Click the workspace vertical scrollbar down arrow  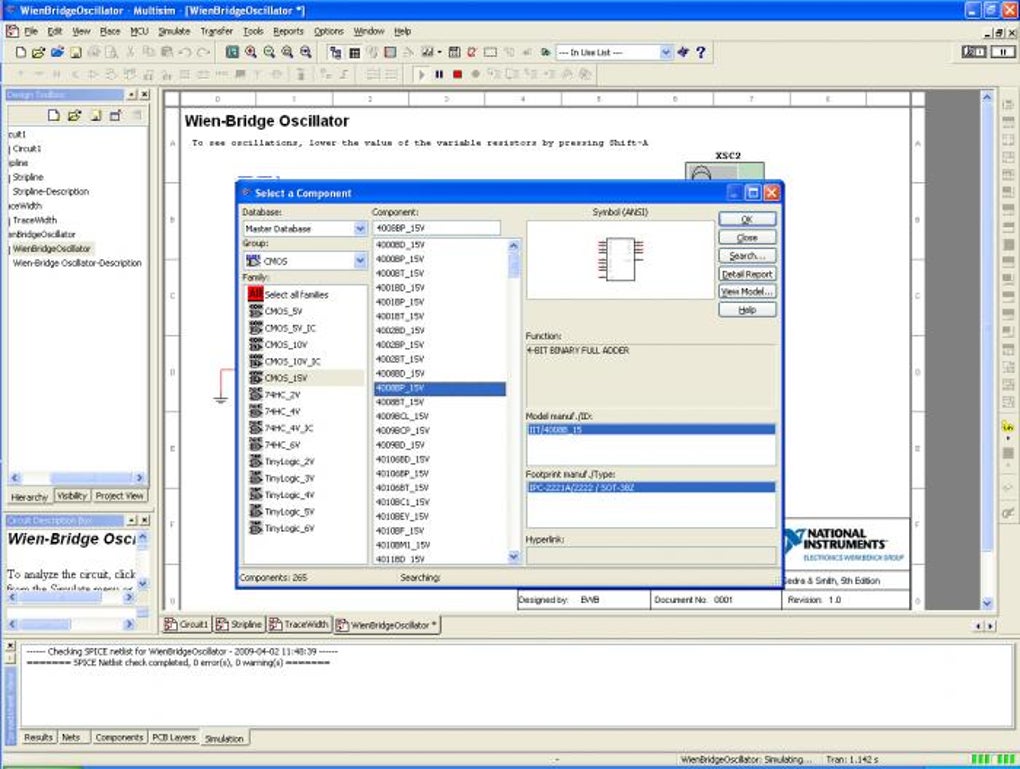point(987,602)
